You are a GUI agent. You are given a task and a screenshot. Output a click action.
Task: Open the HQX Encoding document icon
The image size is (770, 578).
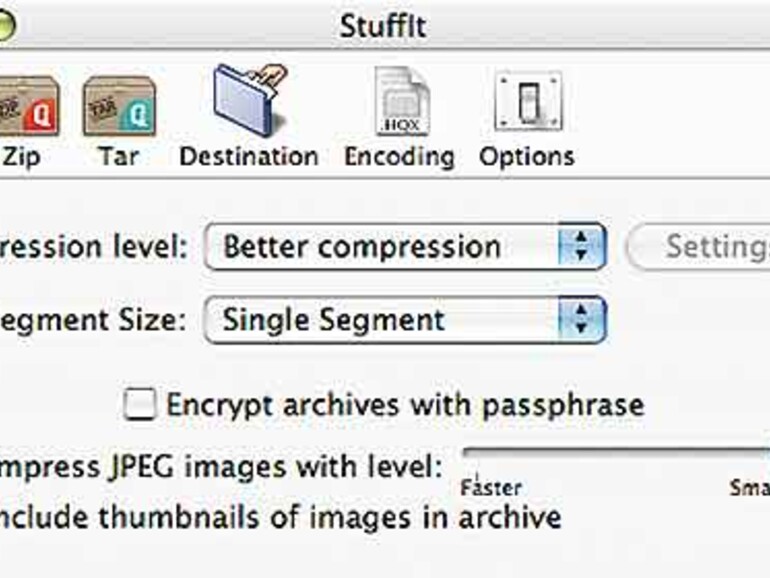click(400, 102)
